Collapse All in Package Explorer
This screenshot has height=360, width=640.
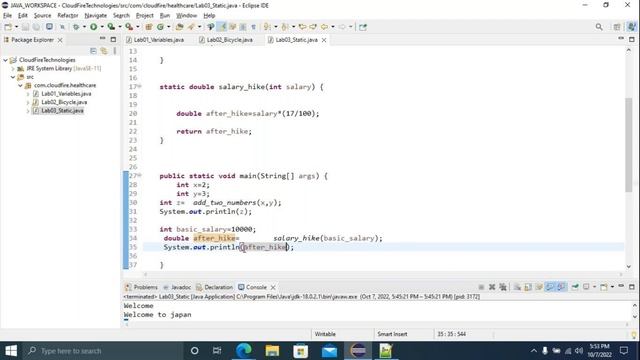point(93,51)
